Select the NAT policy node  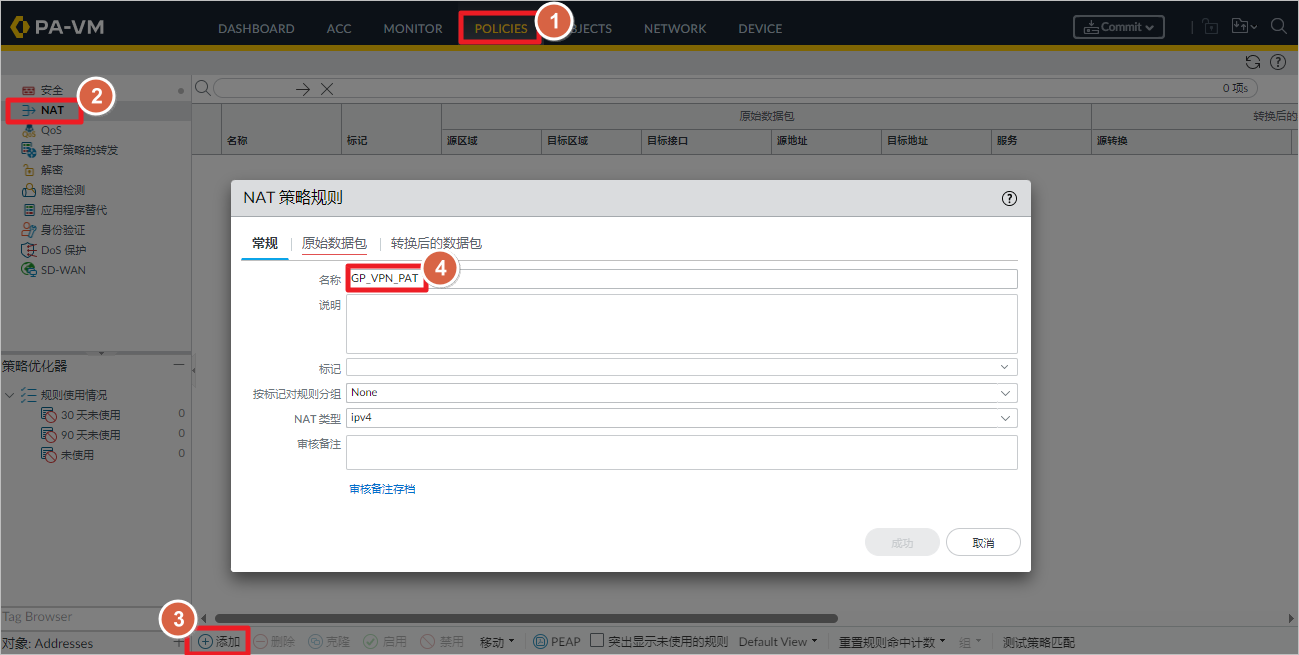[52, 110]
